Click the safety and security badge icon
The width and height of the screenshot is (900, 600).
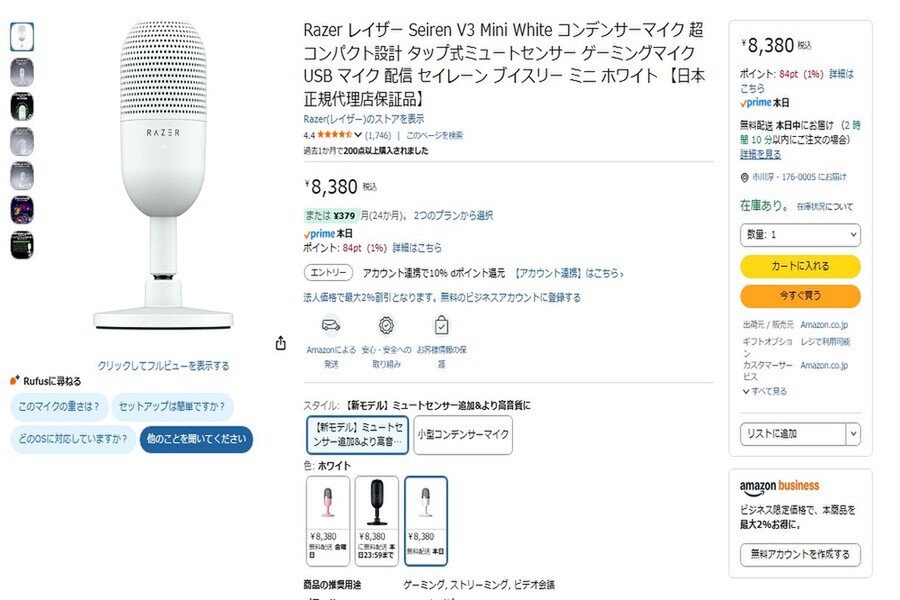(385, 325)
